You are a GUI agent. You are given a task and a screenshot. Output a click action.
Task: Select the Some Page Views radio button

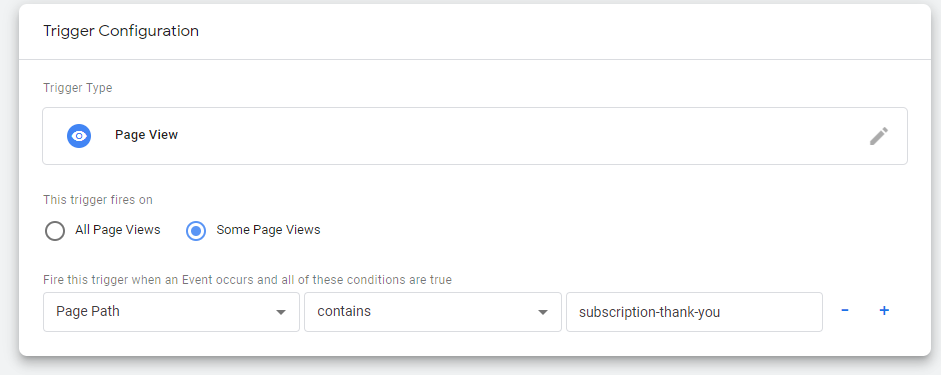196,230
